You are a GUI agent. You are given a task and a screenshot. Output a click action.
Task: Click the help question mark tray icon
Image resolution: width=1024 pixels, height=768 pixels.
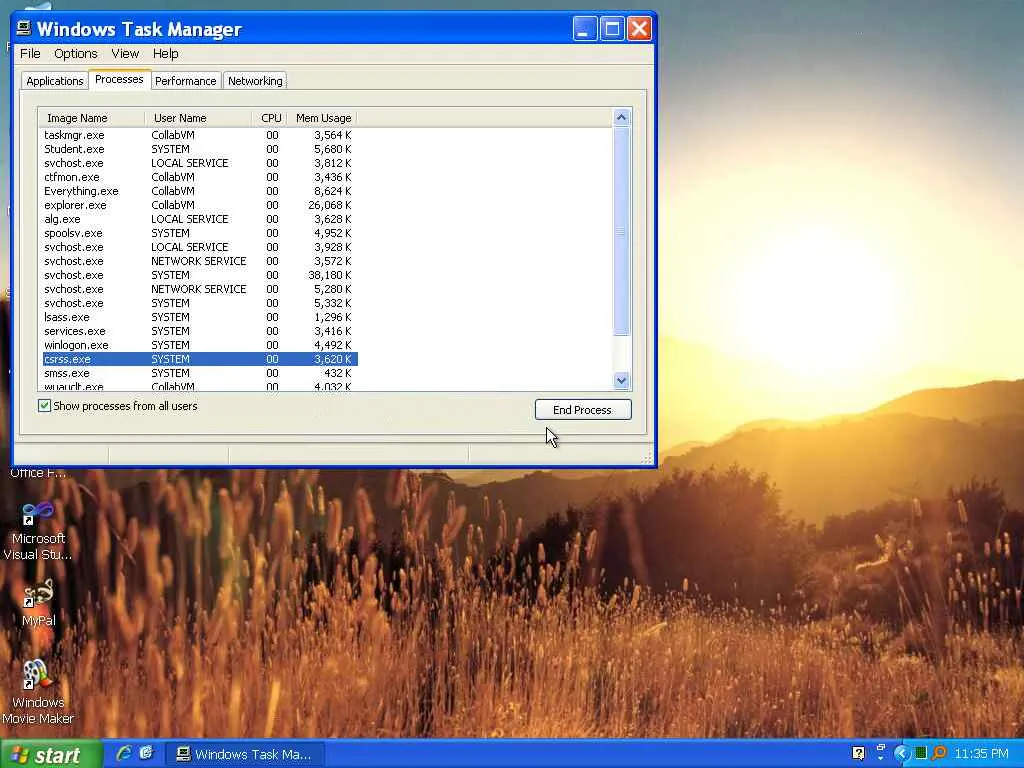[858, 753]
